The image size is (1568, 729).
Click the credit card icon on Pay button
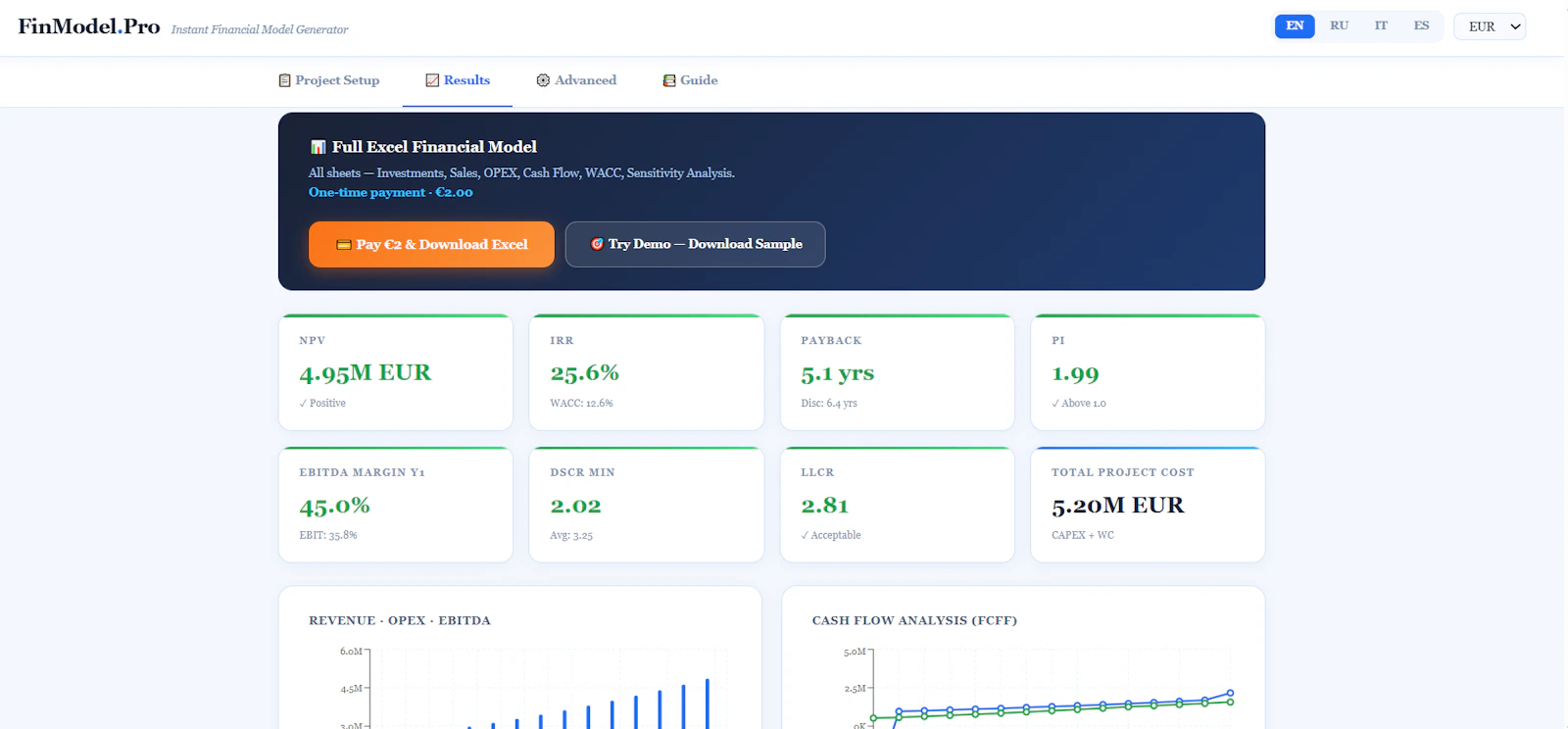(344, 245)
